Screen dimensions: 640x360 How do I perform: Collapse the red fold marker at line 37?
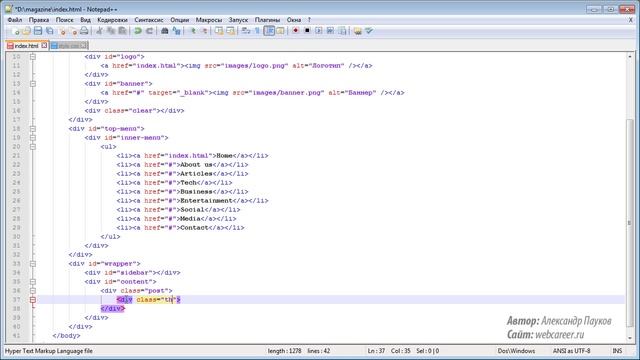(x=33, y=300)
